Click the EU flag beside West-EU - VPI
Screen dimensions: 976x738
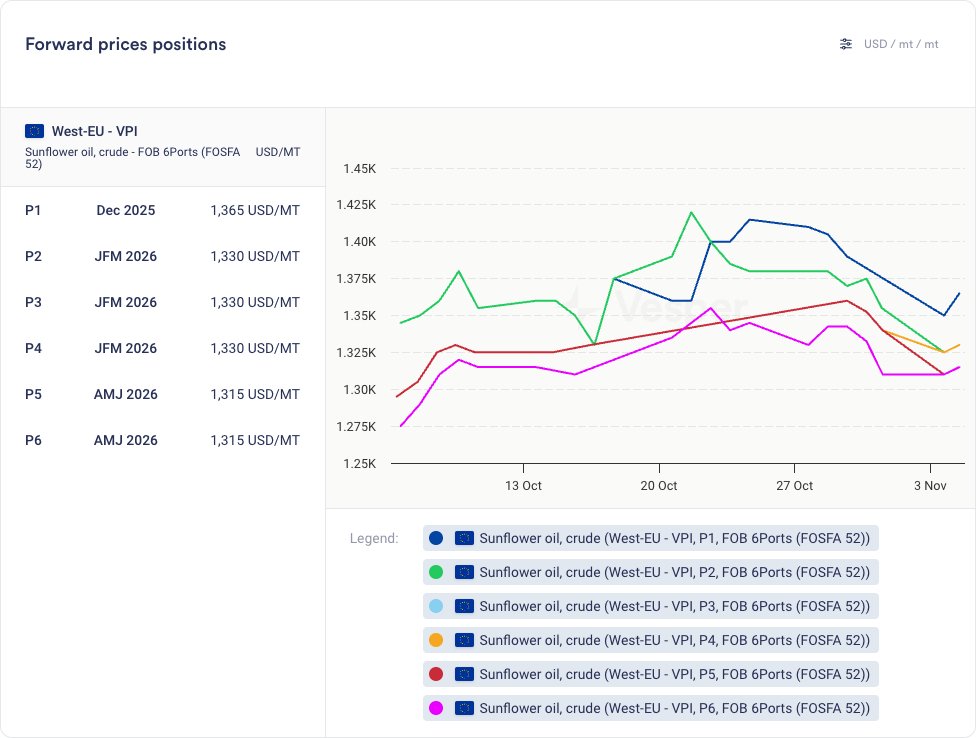pos(35,131)
